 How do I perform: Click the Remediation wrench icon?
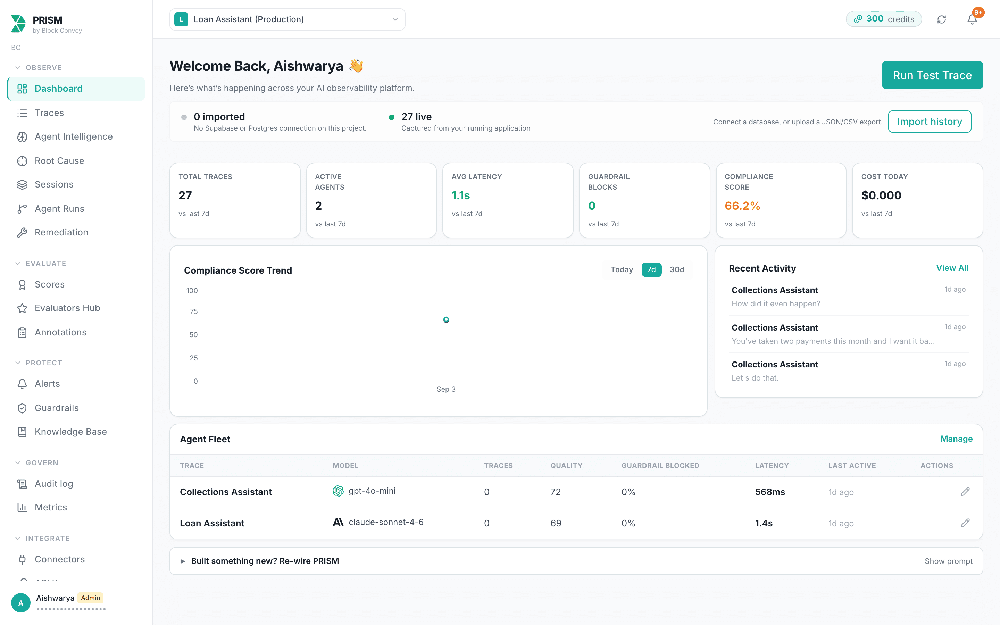tap(22, 232)
